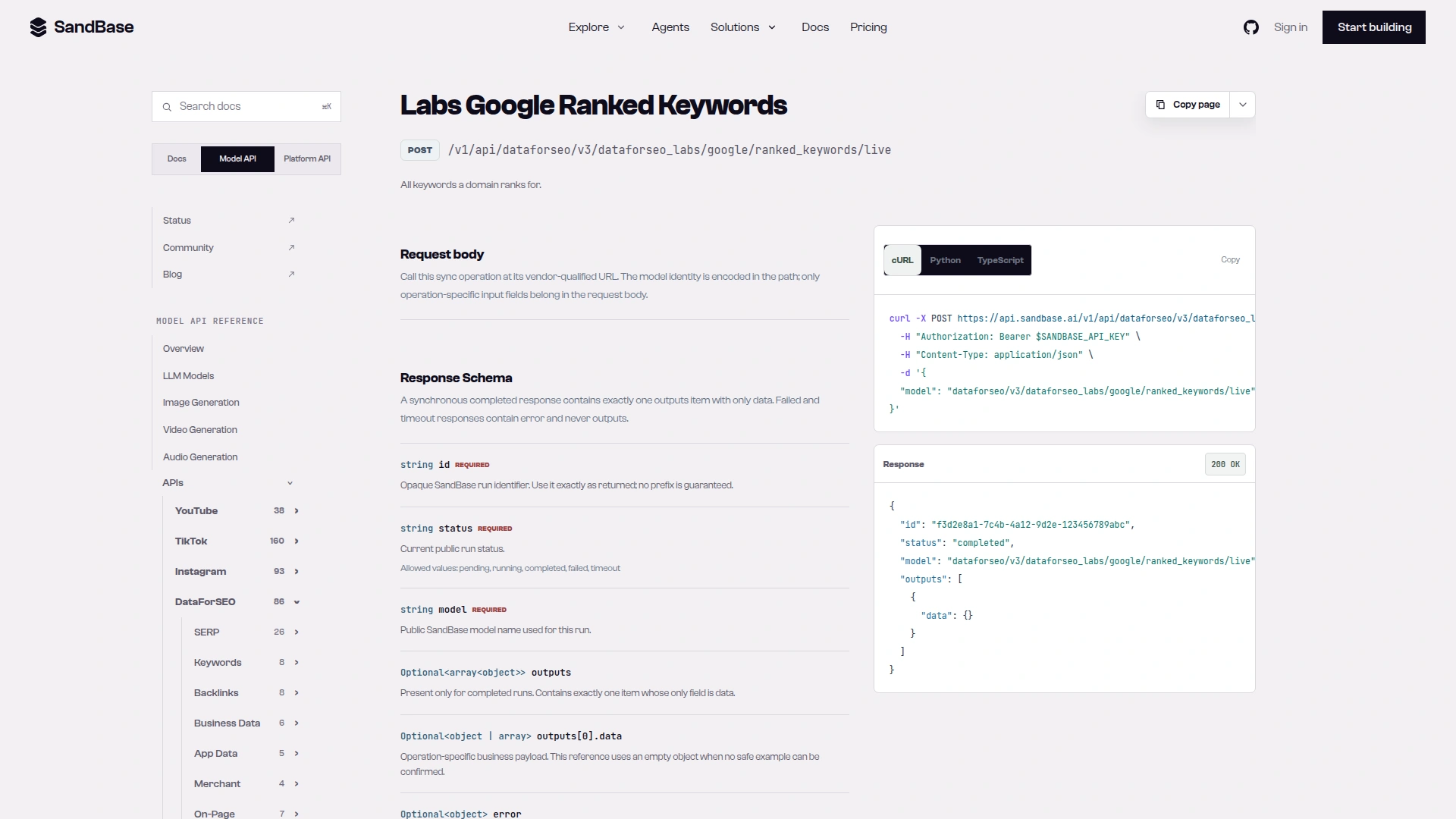Open the Community external link arrow
The height and width of the screenshot is (819, 1456).
291,248
